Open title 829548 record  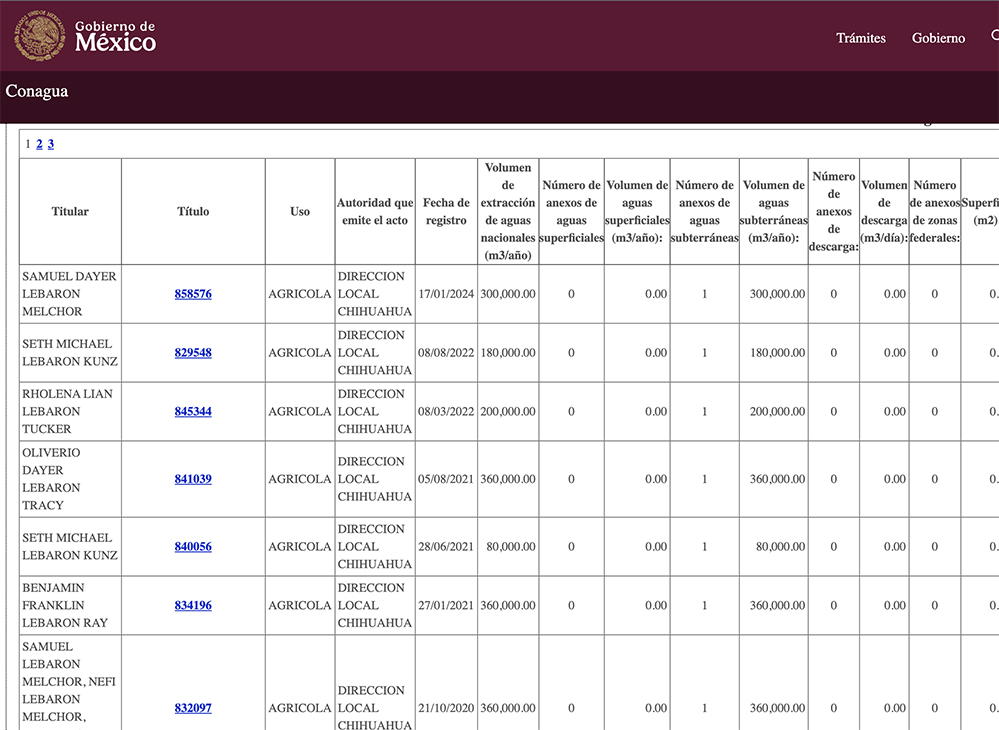click(x=193, y=353)
